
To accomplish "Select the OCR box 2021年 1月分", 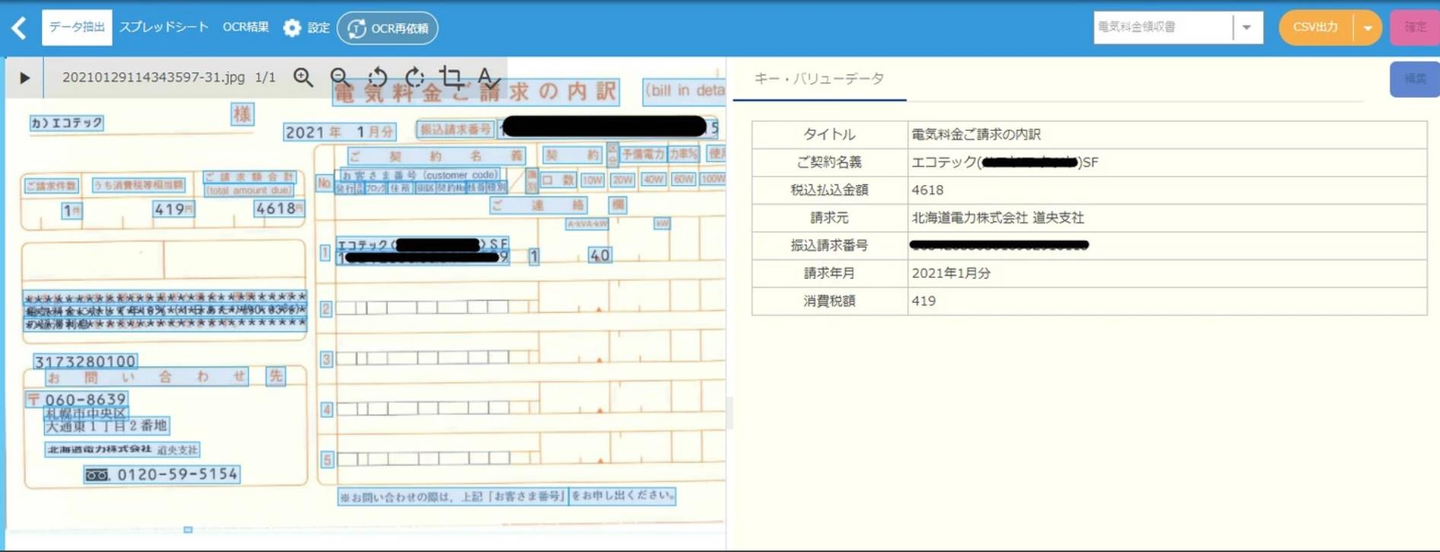I will pos(340,131).
